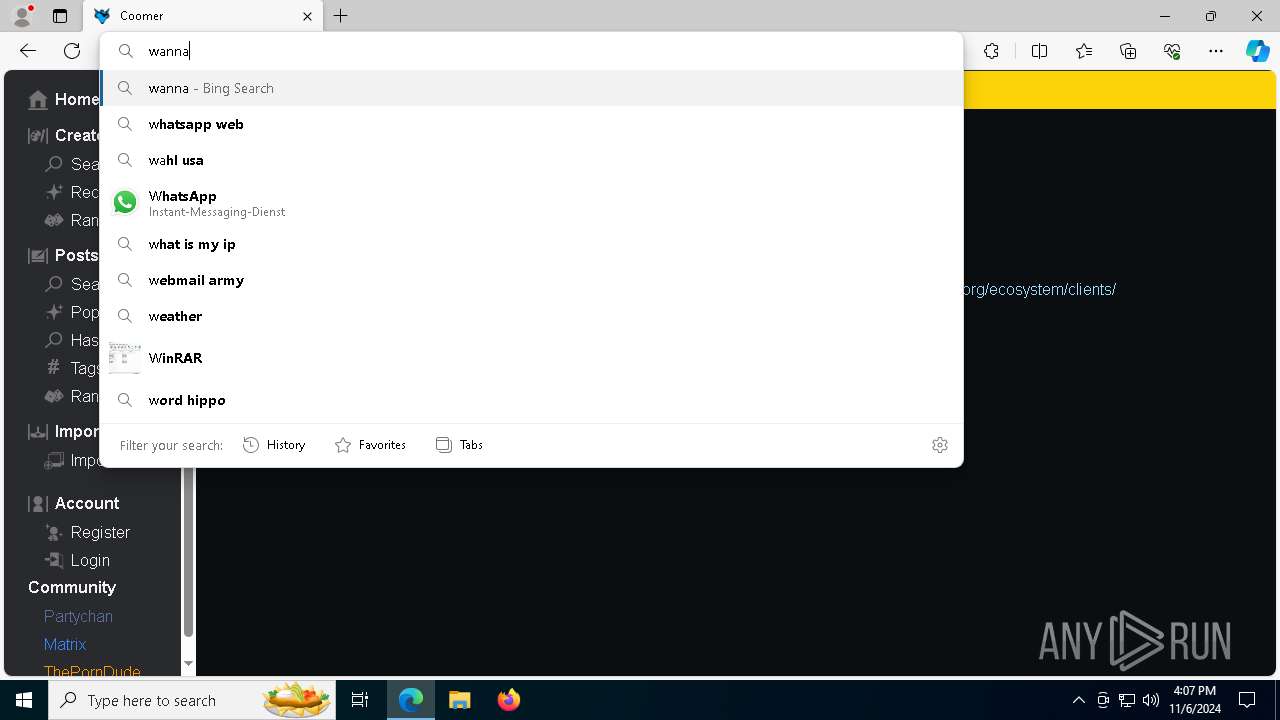This screenshot has width=1280, height=720.
Task: Toggle the split screen icon
Action: (x=1039, y=51)
